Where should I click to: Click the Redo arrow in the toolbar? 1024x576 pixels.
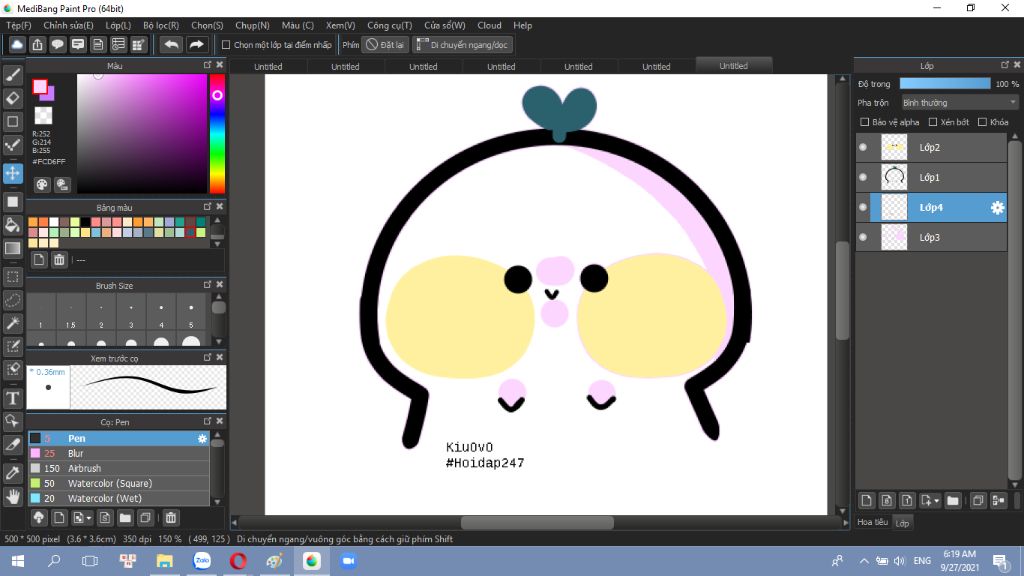pyautogui.click(x=196, y=44)
